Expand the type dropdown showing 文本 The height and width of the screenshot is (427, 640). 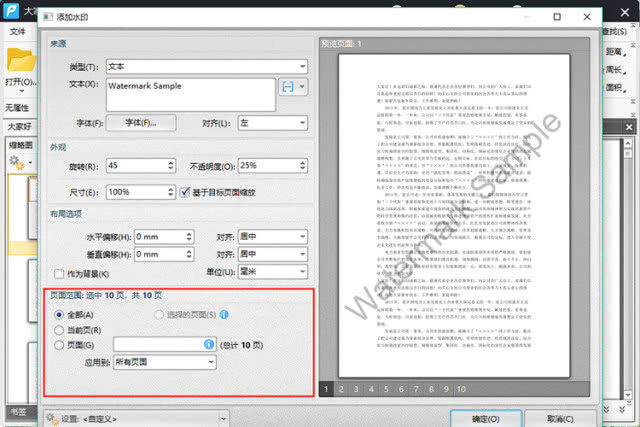tap(207, 66)
